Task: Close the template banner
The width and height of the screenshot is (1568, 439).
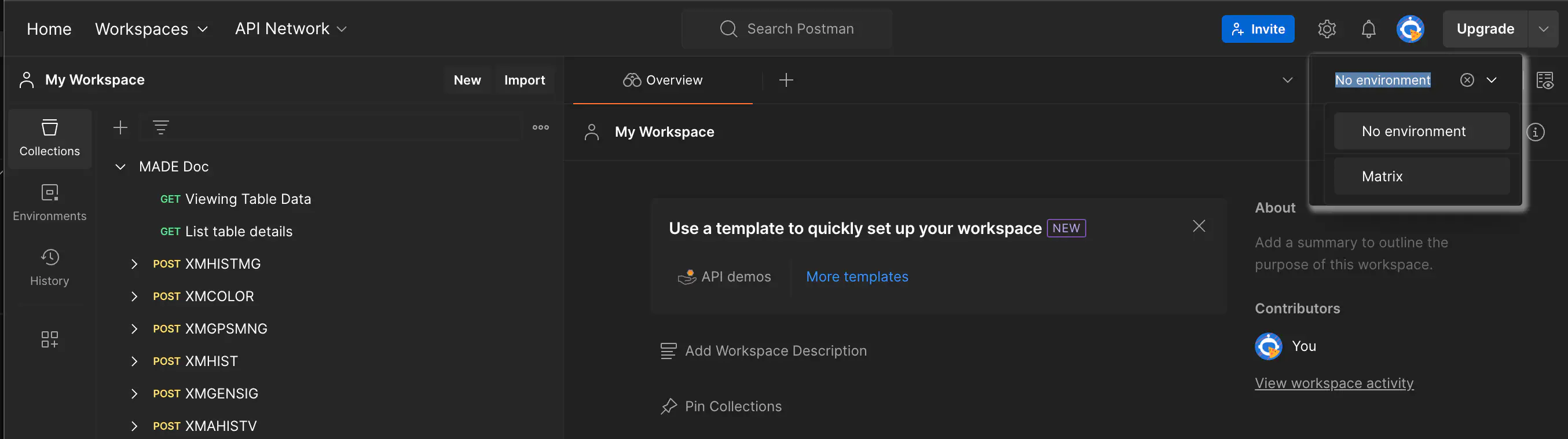Action: tap(1199, 226)
